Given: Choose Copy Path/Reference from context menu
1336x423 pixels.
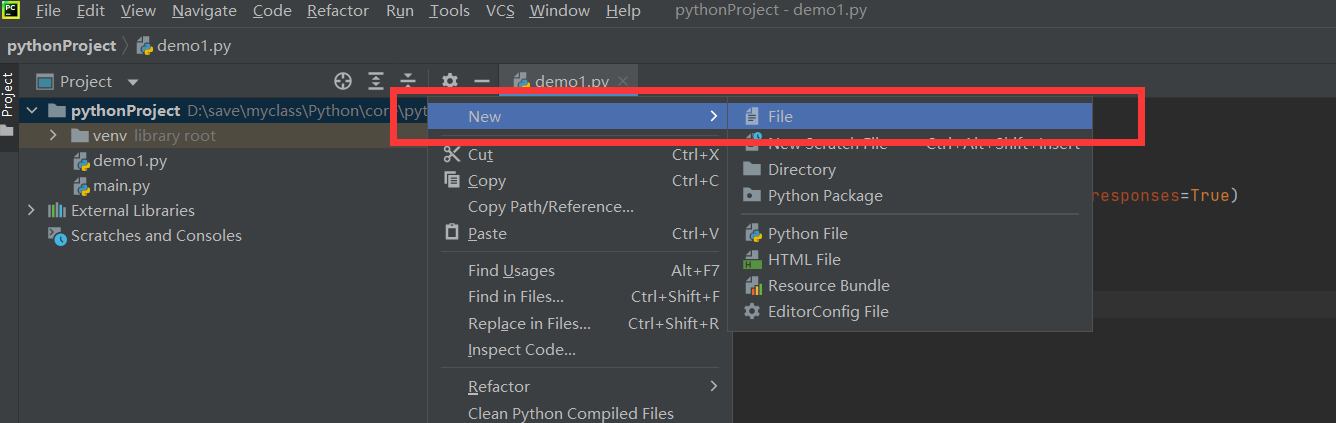Looking at the screenshot, I should coord(579,207).
